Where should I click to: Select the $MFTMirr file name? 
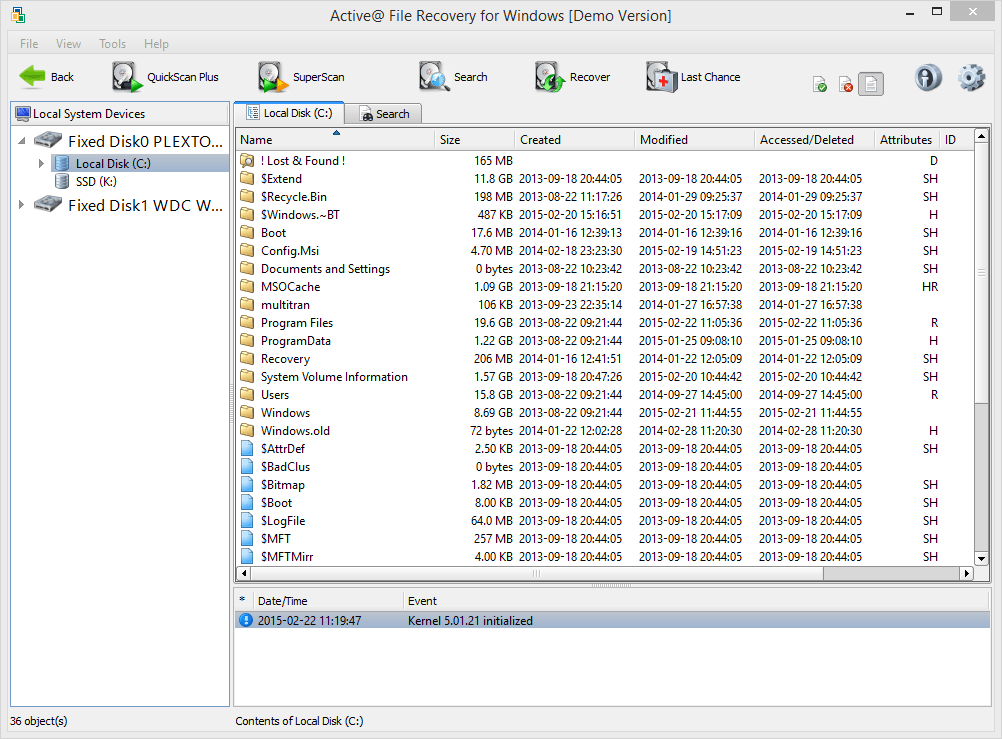(x=287, y=556)
